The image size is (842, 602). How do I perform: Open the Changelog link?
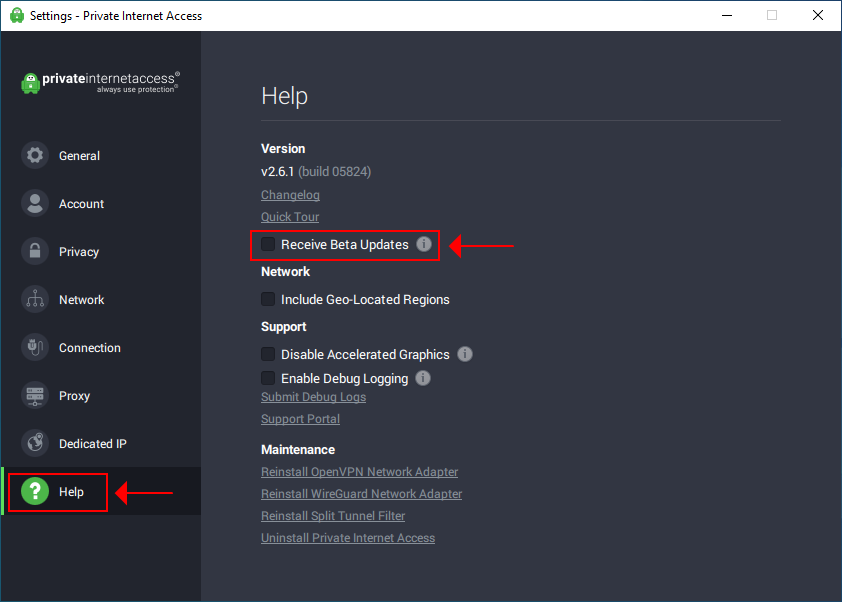[290, 195]
